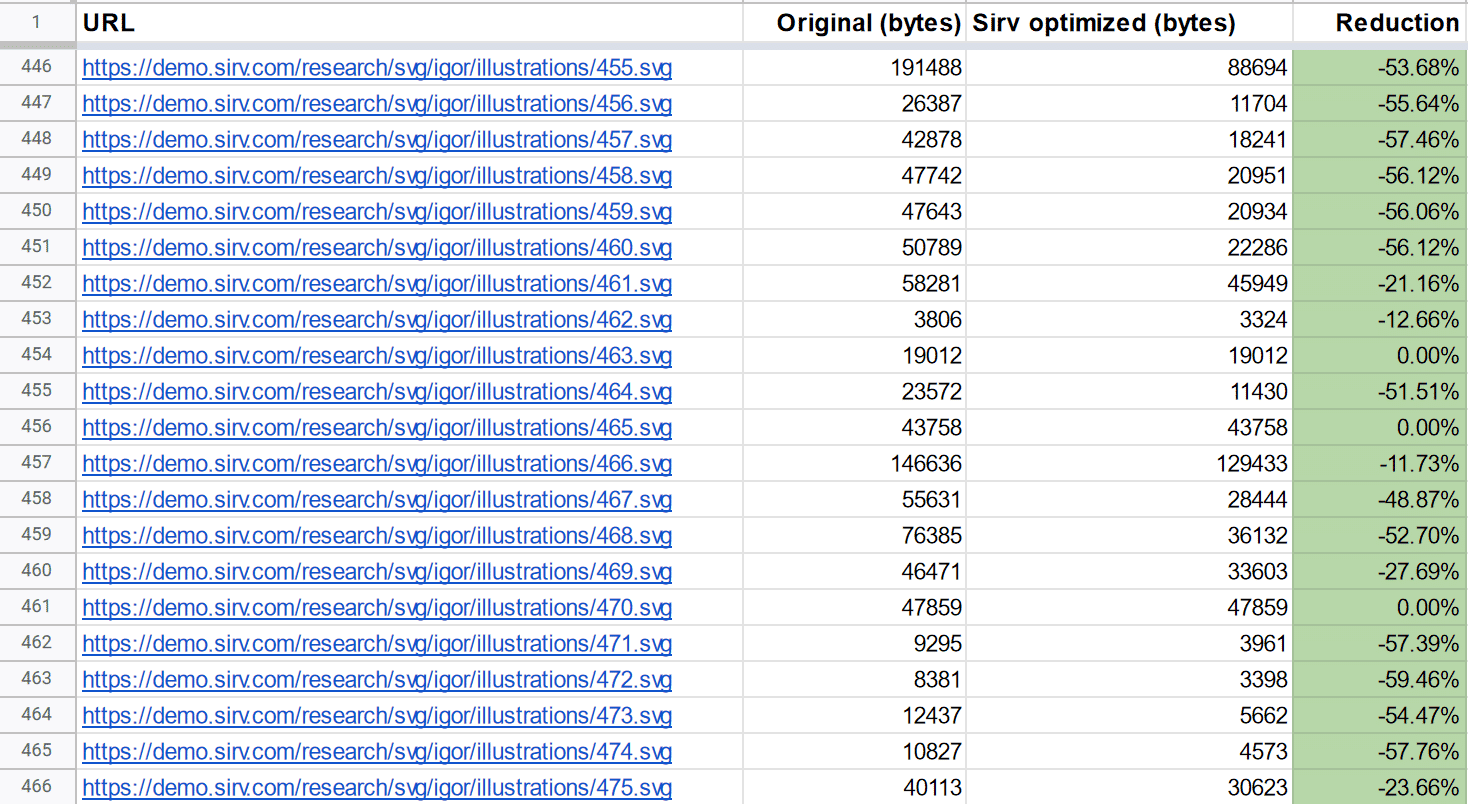The image size is (1468, 804).
Task: Select reduction cell -59.46%
Action: 1380,680
